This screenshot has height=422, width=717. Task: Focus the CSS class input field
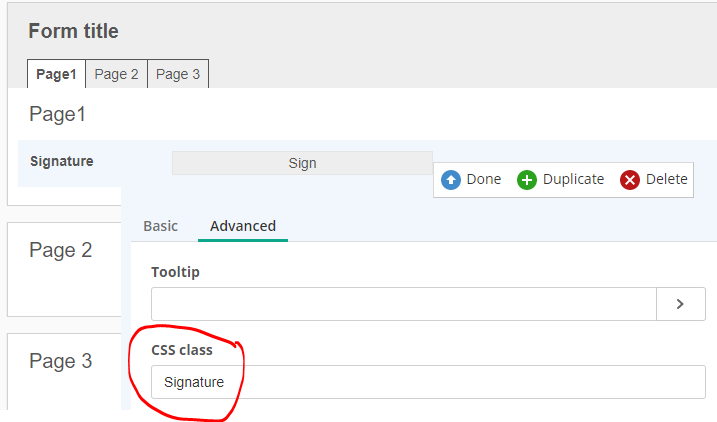[x=428, y=382]
